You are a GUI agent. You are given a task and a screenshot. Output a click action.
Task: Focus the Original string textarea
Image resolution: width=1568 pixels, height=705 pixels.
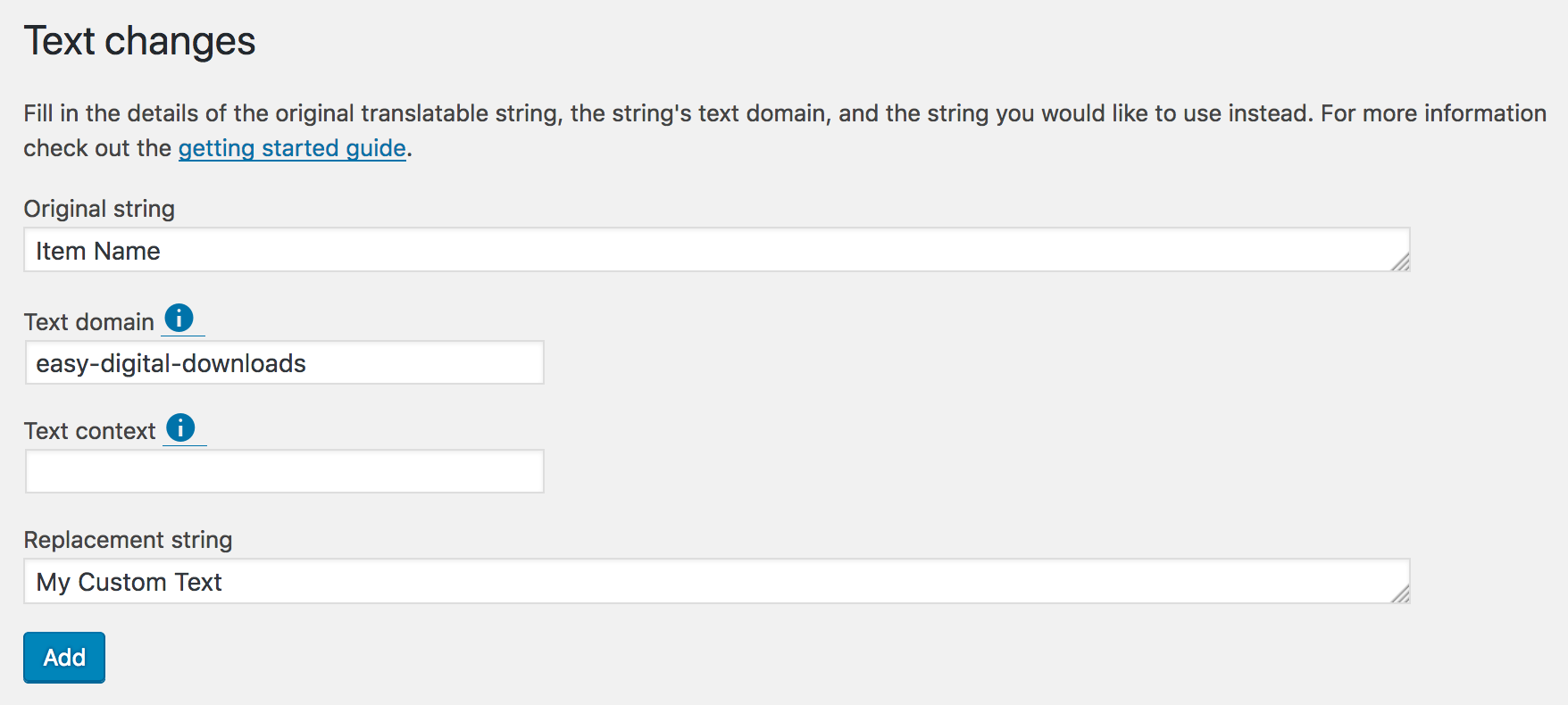(x=714, y=251)
